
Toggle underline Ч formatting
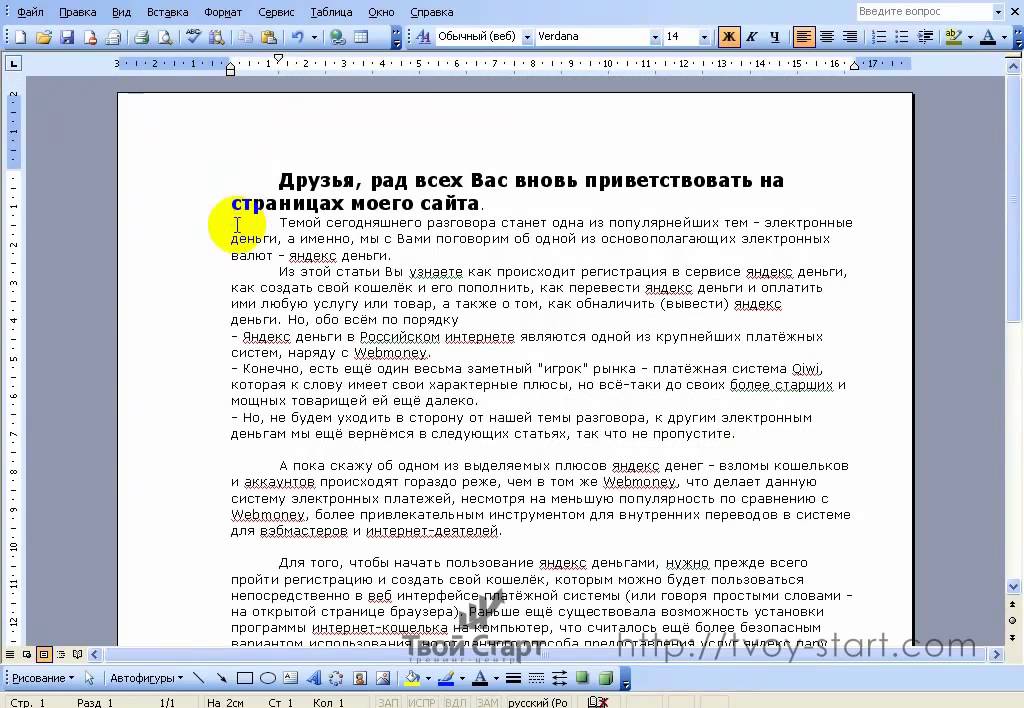(x=775, y=37)
